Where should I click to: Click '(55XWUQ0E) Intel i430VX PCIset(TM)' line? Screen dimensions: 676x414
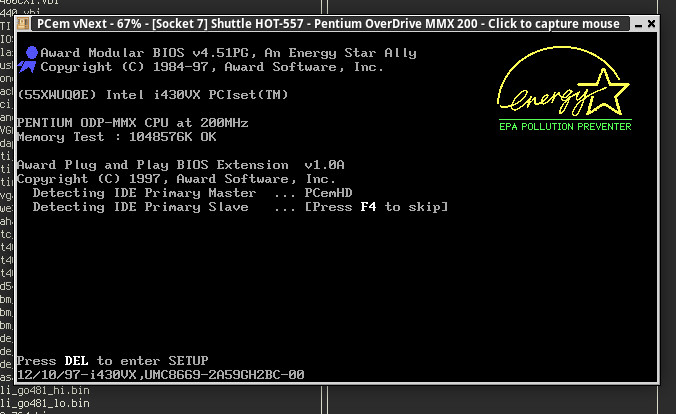click(153, 95)
